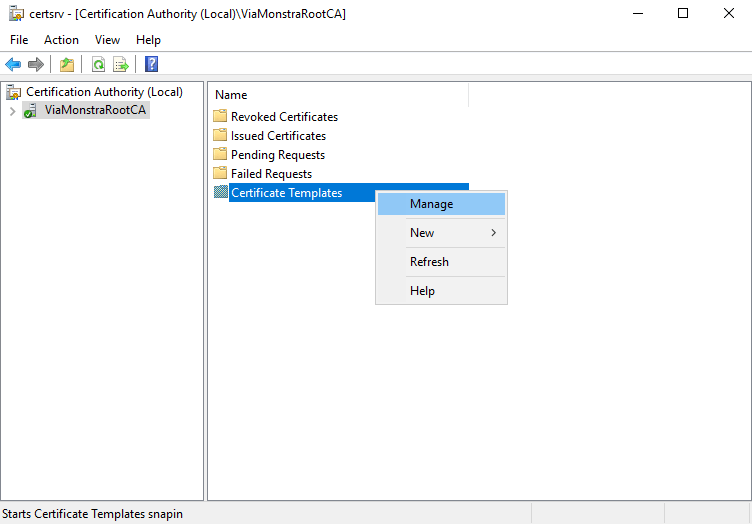Select the Issued Certificates folder icon
The height and width of the screenshot is (524, 752).
tap(221, 136)
